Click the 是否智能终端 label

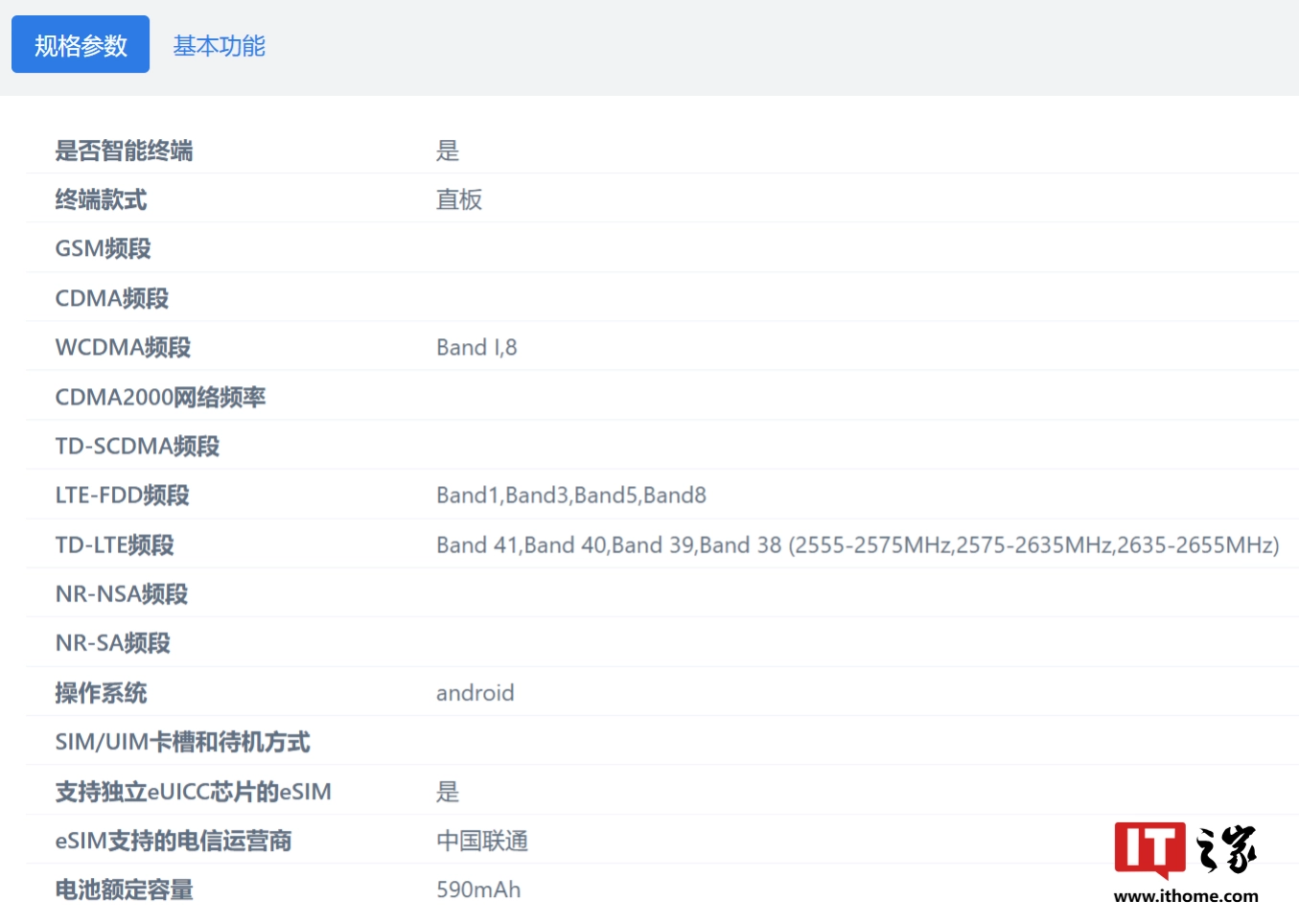[124, 150]
